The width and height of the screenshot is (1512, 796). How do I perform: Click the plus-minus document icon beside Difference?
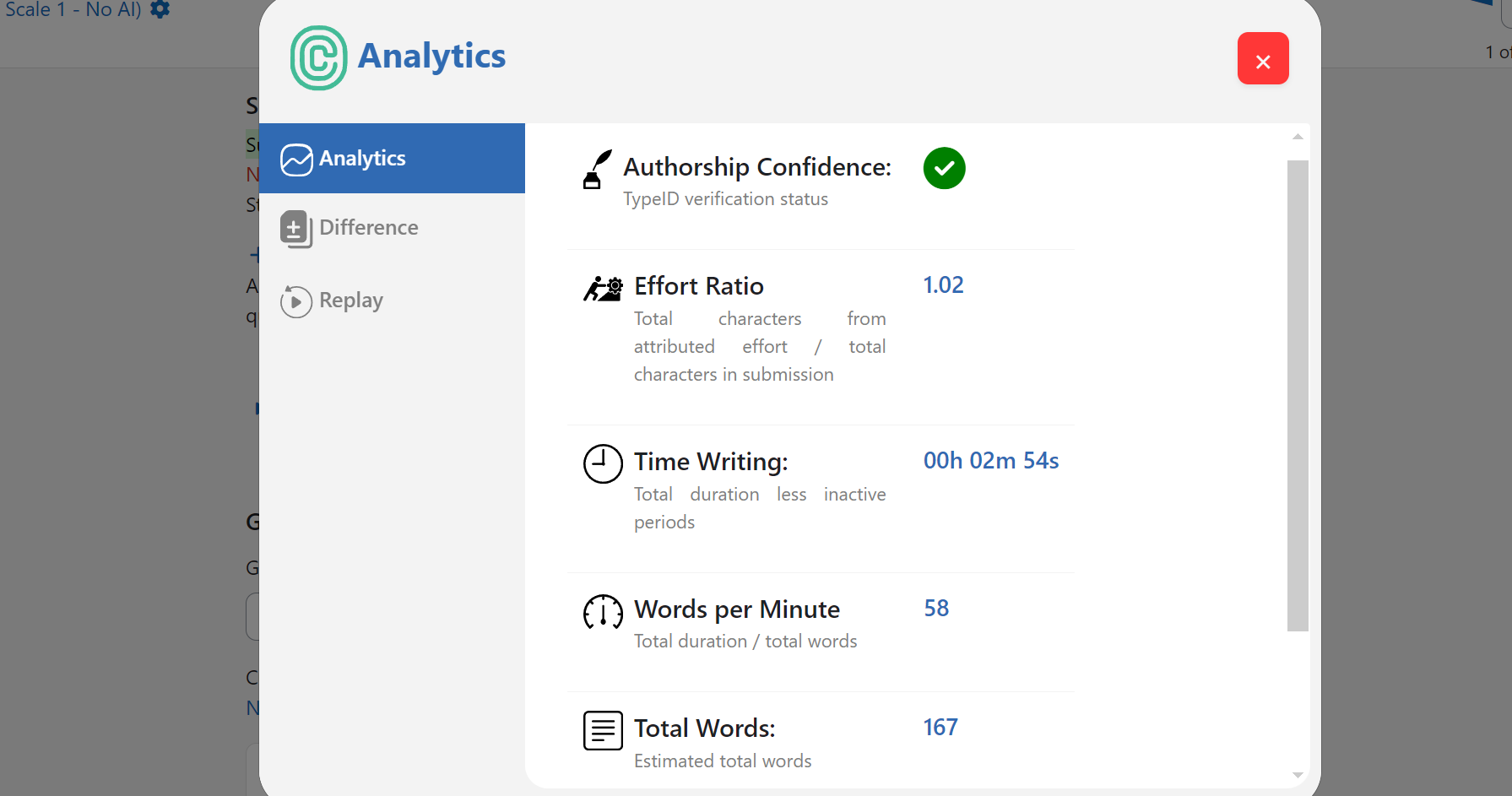[x=295, y=229]
